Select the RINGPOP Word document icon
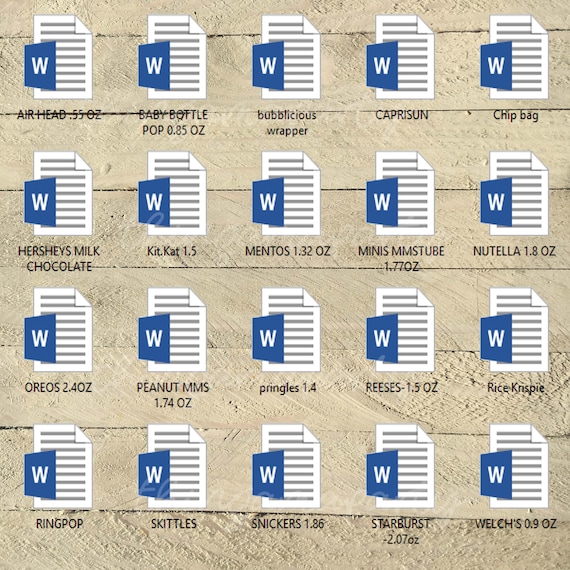Image resolution: width=570 pixels, height=570 pixels. point(58,466)
